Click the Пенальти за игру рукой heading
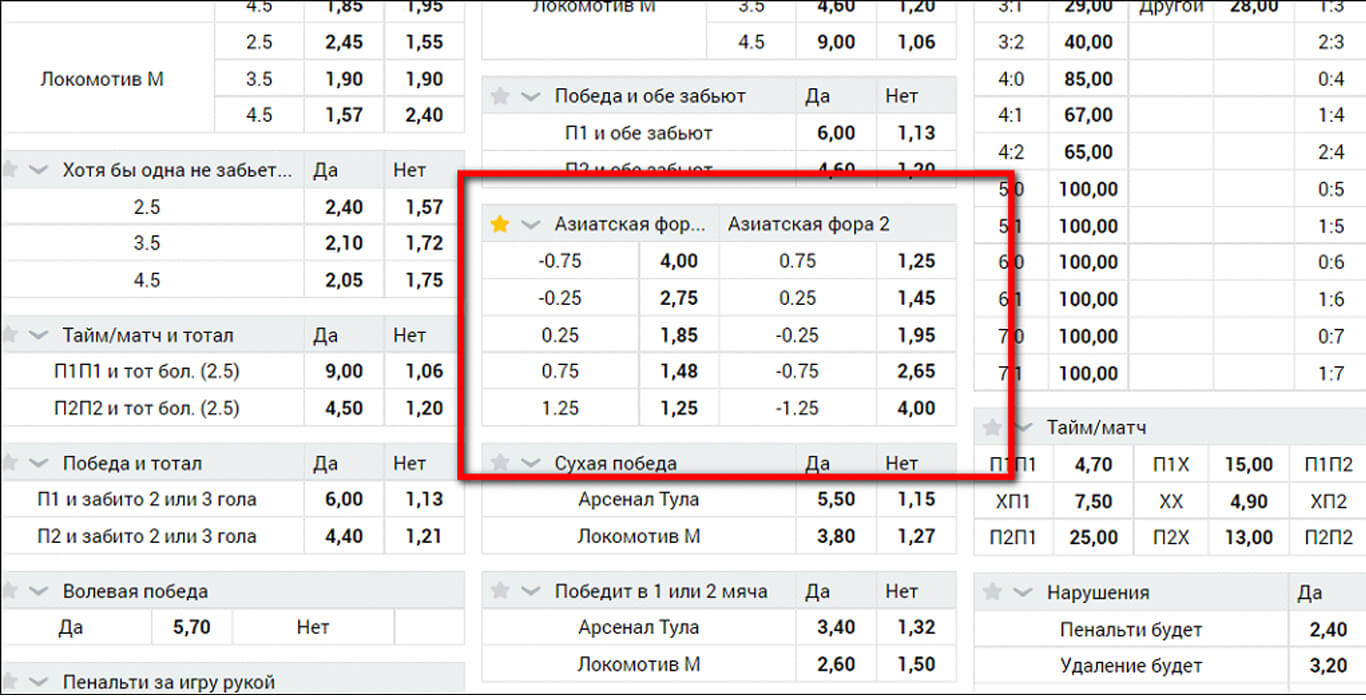Image resolution: width=1366 pixels, height=700 pixels. tap(168, 682)
